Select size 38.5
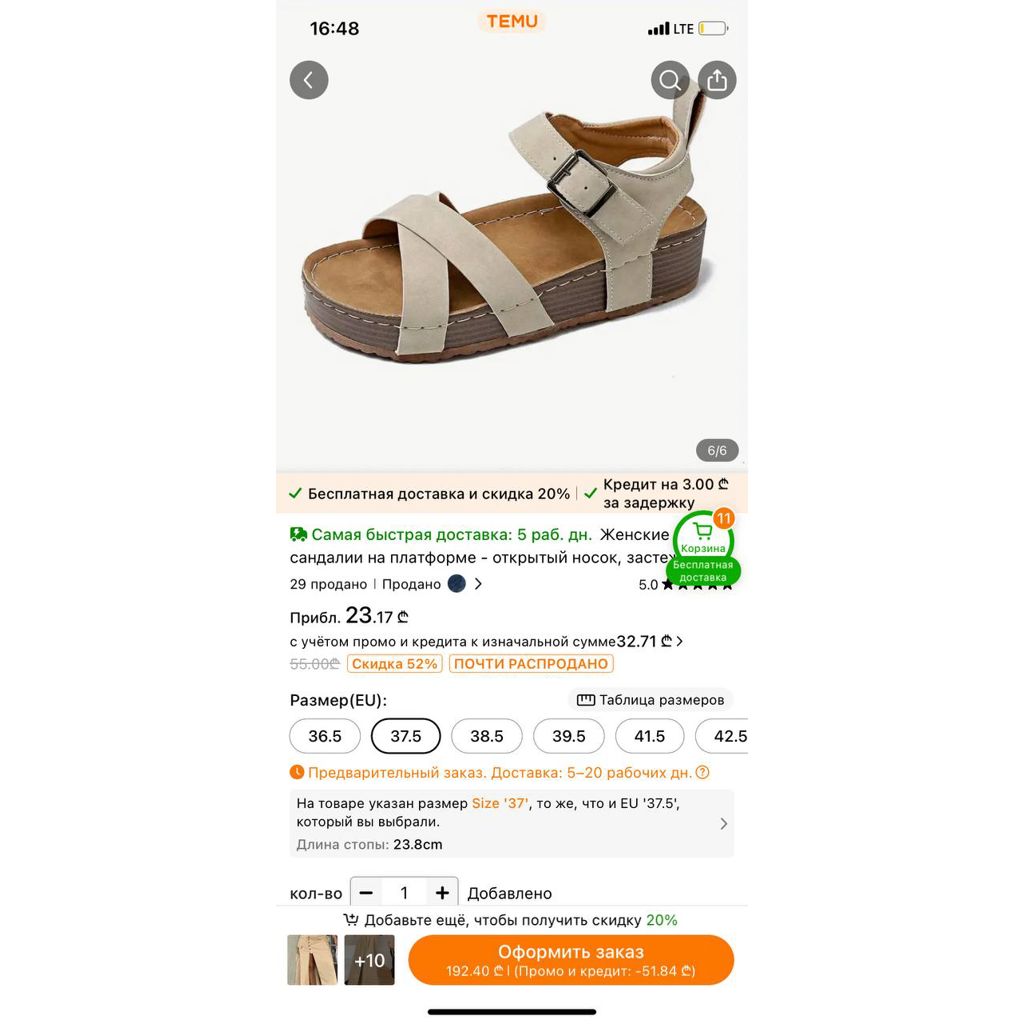 coord(487,736)
